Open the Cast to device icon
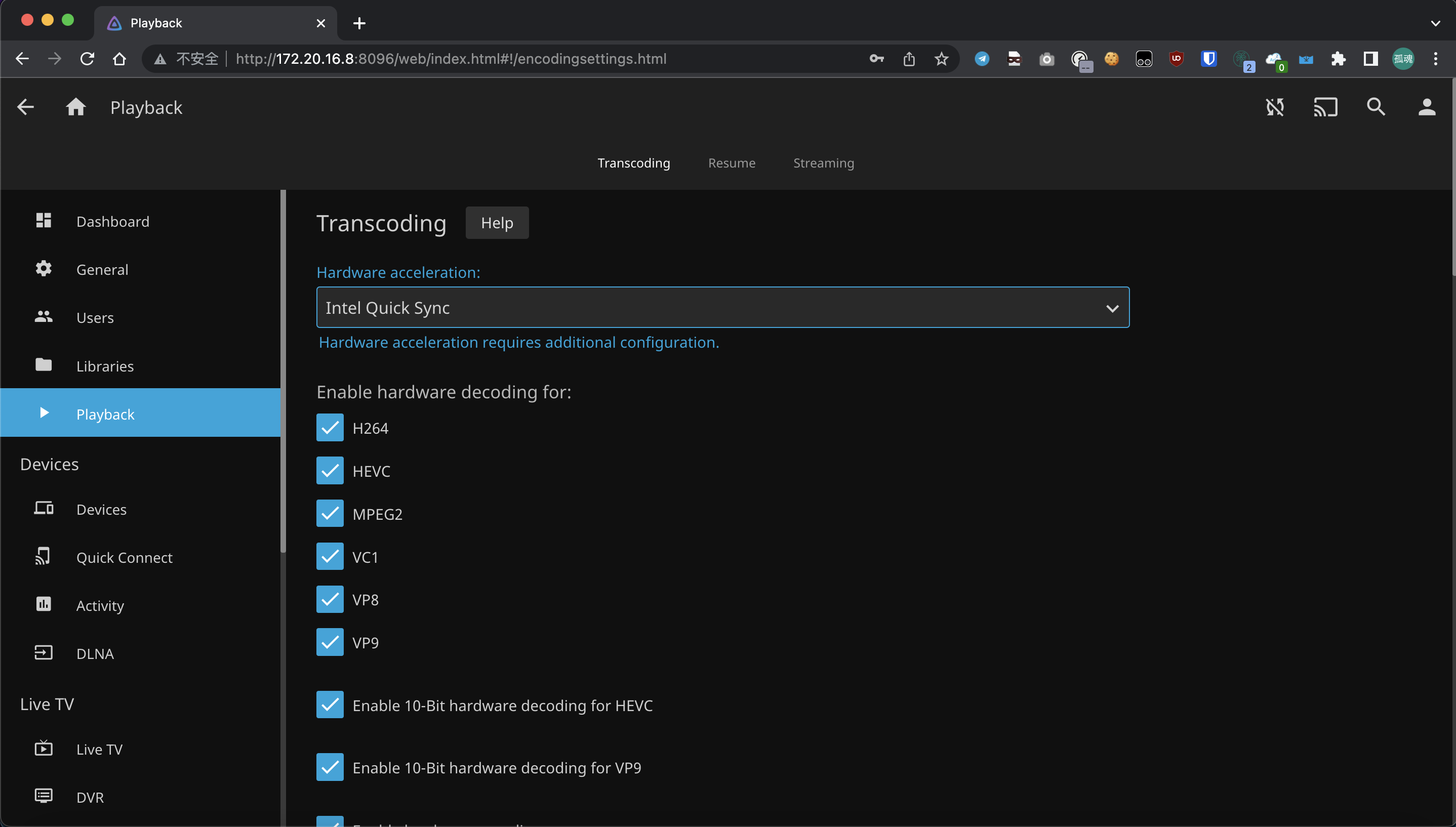This screenshot has width=1456, height=827. (1325, 107)
